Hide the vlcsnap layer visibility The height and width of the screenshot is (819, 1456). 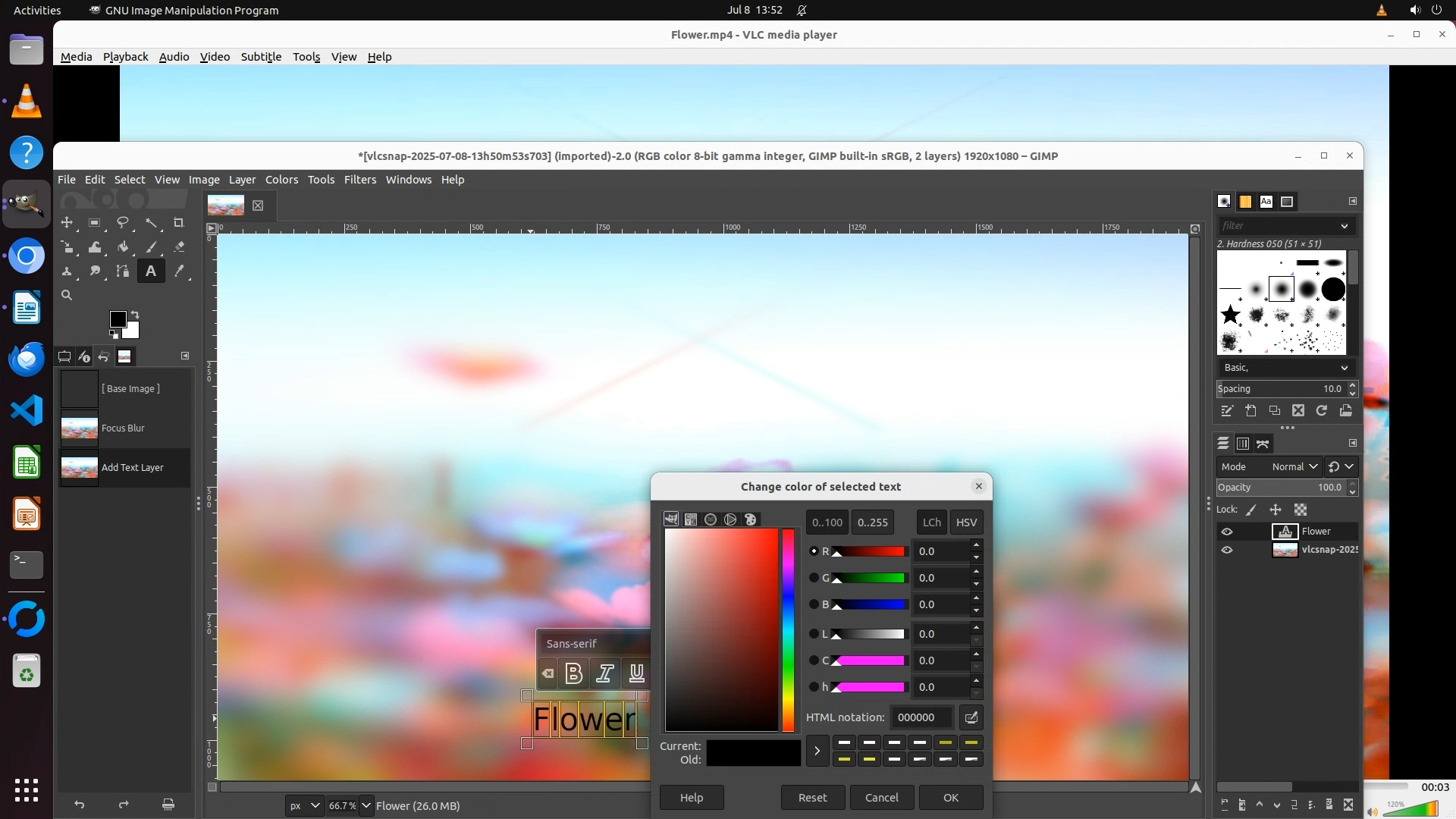click(x=1227, y=550)
